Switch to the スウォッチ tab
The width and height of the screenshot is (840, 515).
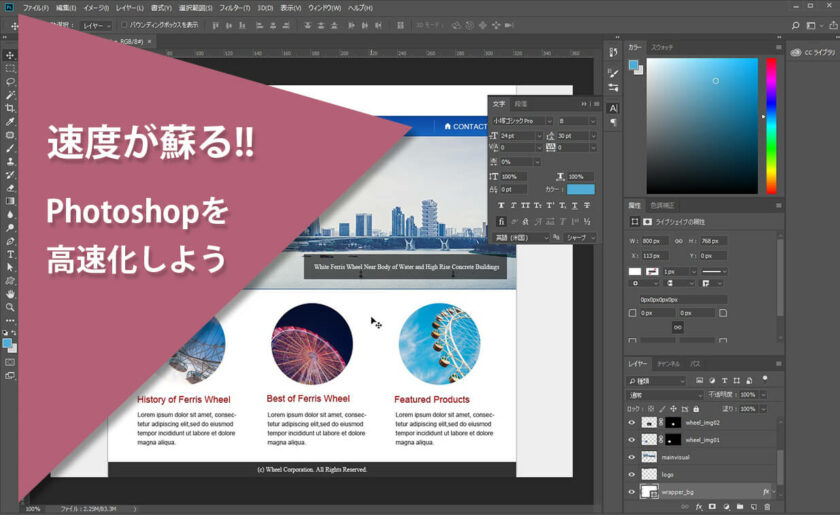coord(662,47)
